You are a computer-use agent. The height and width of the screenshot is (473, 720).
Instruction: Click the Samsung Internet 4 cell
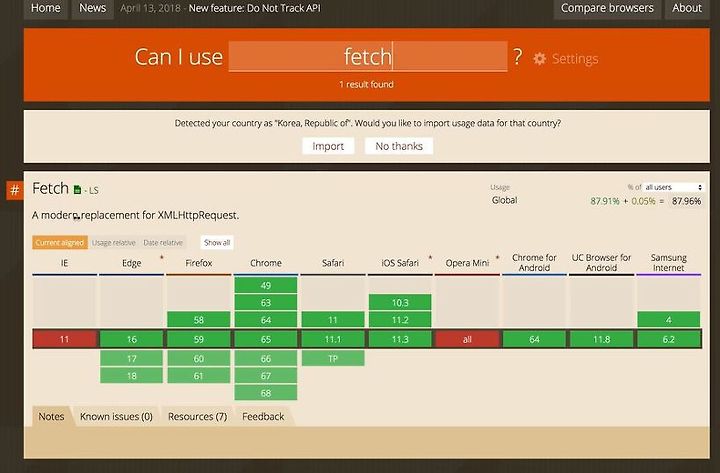(669, 320)
